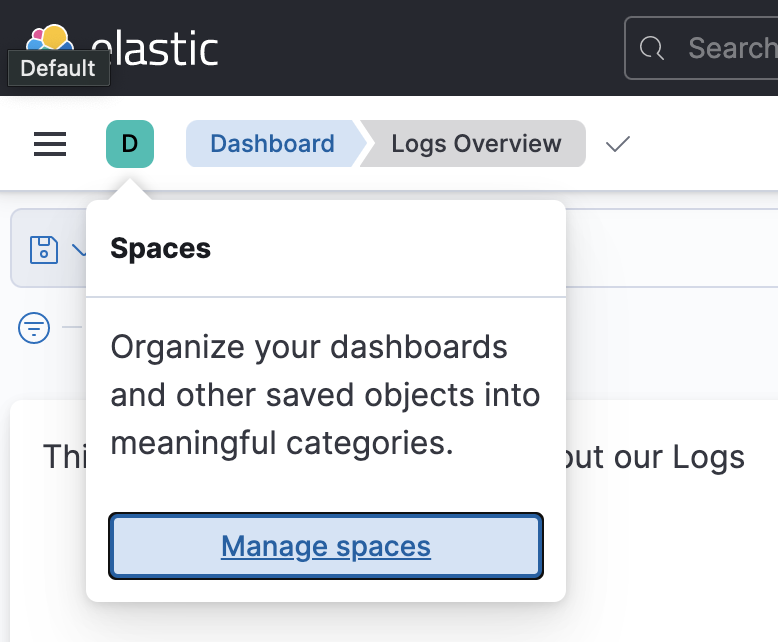Go to the Dashboard breadcrumb
The image size is (778, 642).
pyautogui.click(x=272, y=144)
